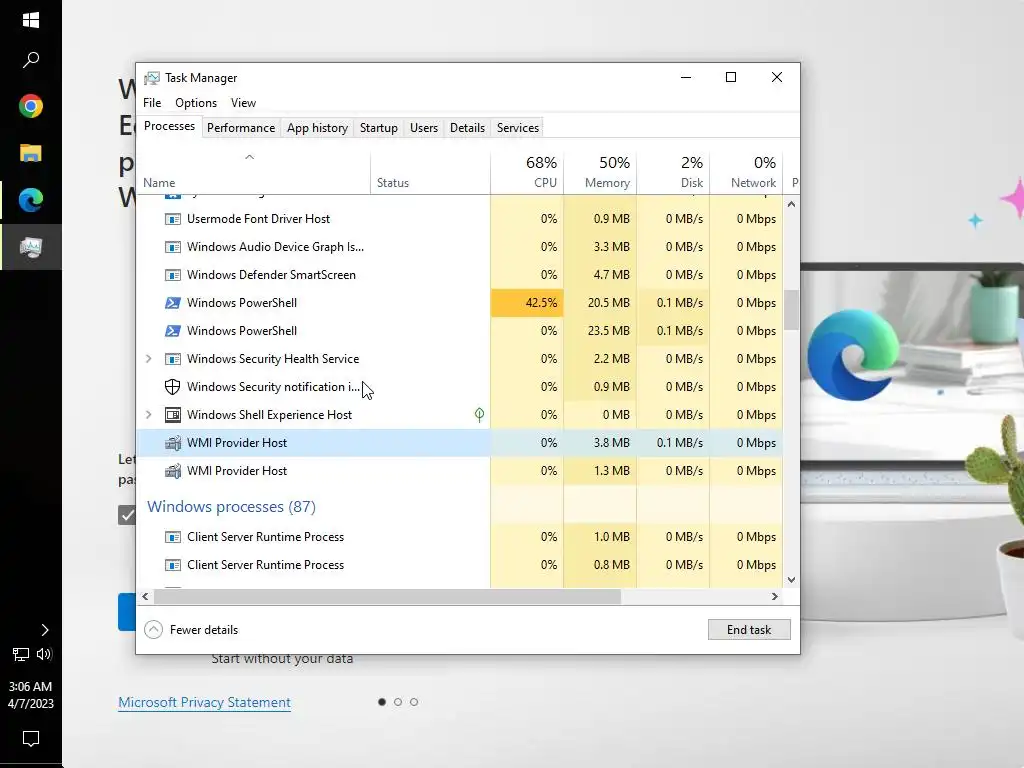The width and height of the screenshot is (1024, 768).
Task: Open the Options menu
Action: tap(196, 103)
